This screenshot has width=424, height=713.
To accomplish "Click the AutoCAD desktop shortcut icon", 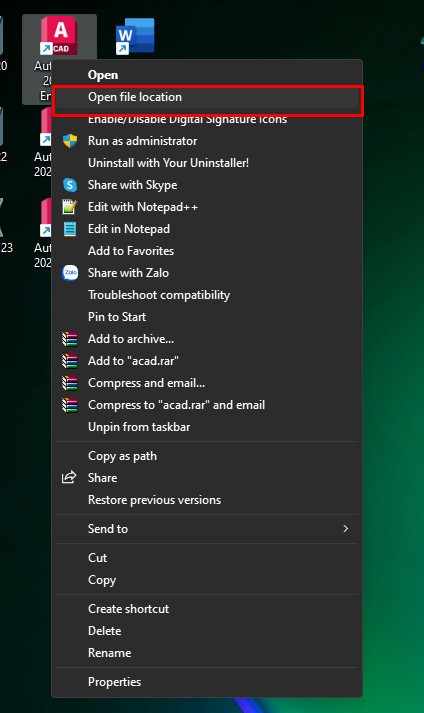I will click(x=59, y=36).
